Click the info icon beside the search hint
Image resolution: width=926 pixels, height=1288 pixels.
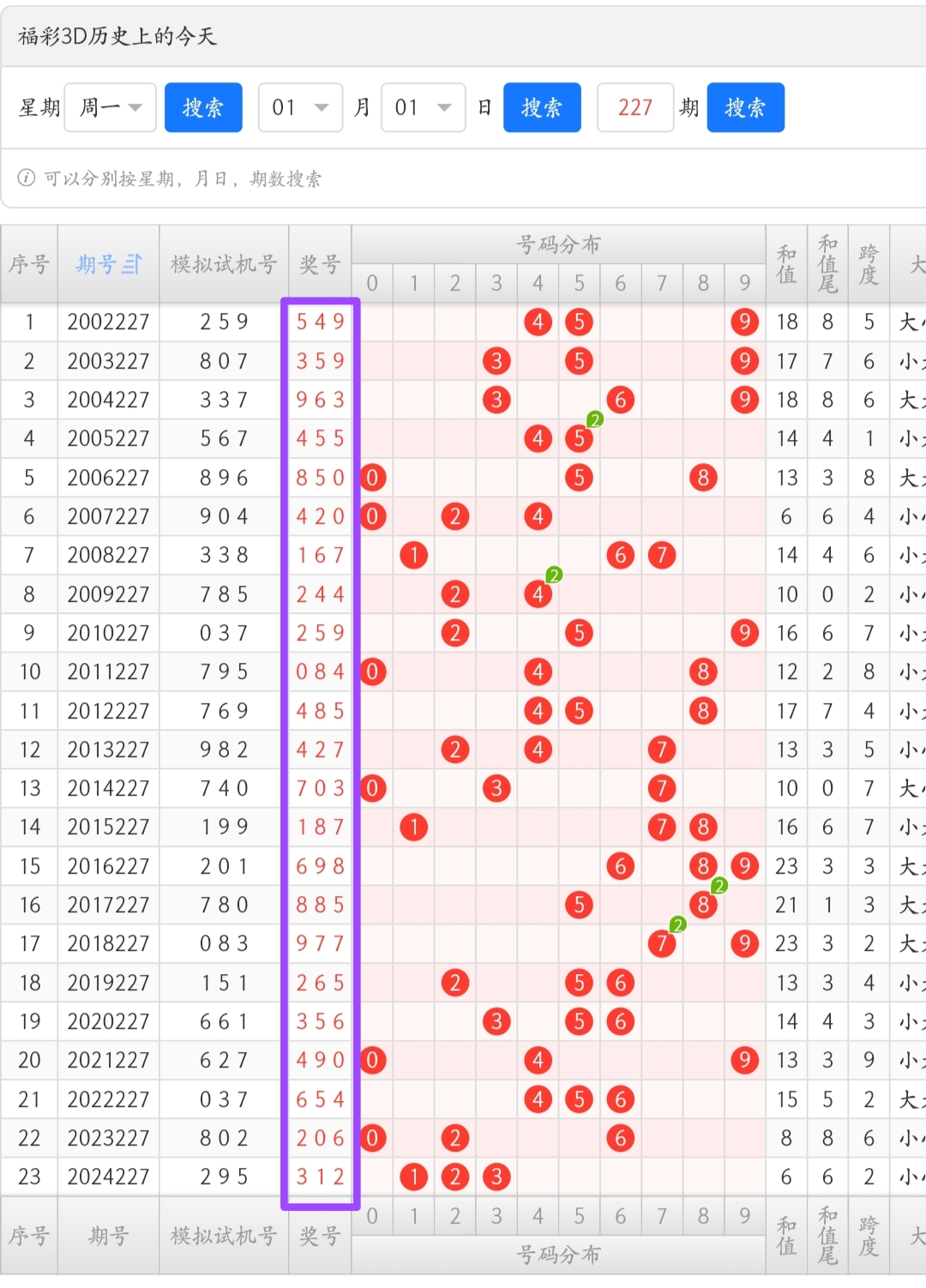(x=27, y=178)
